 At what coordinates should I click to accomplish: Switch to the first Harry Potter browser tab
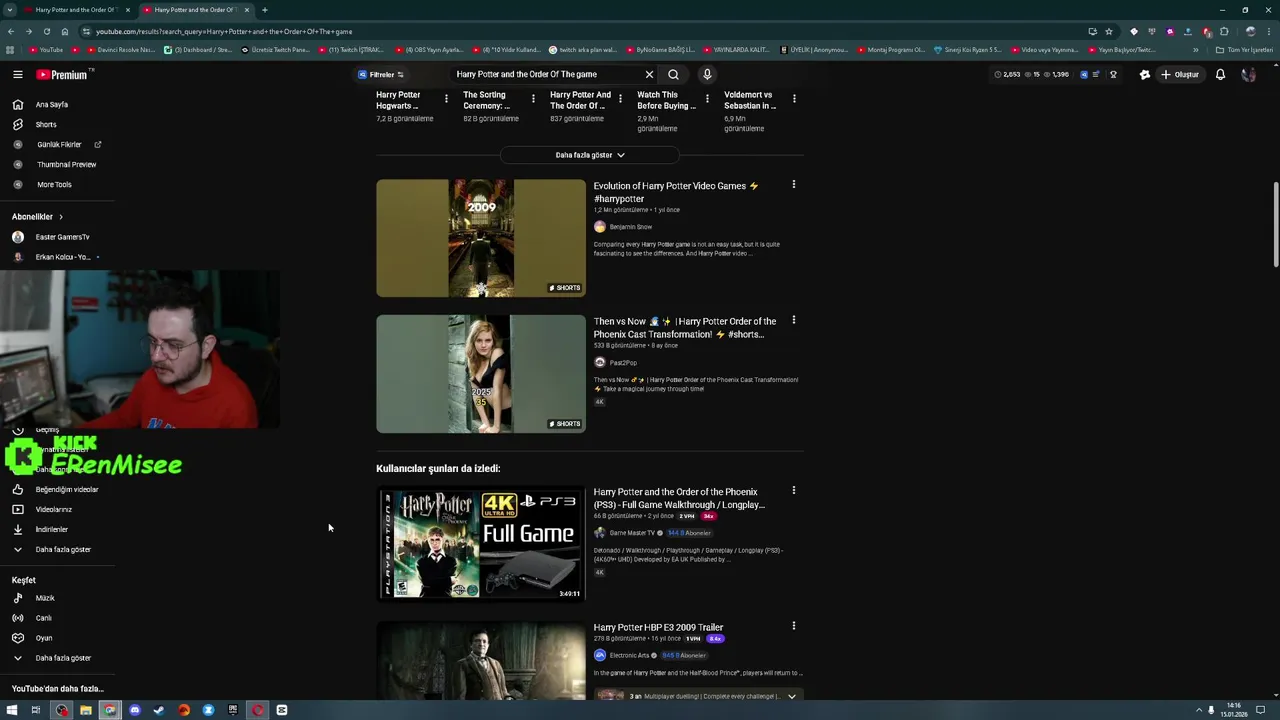point(76,10)
